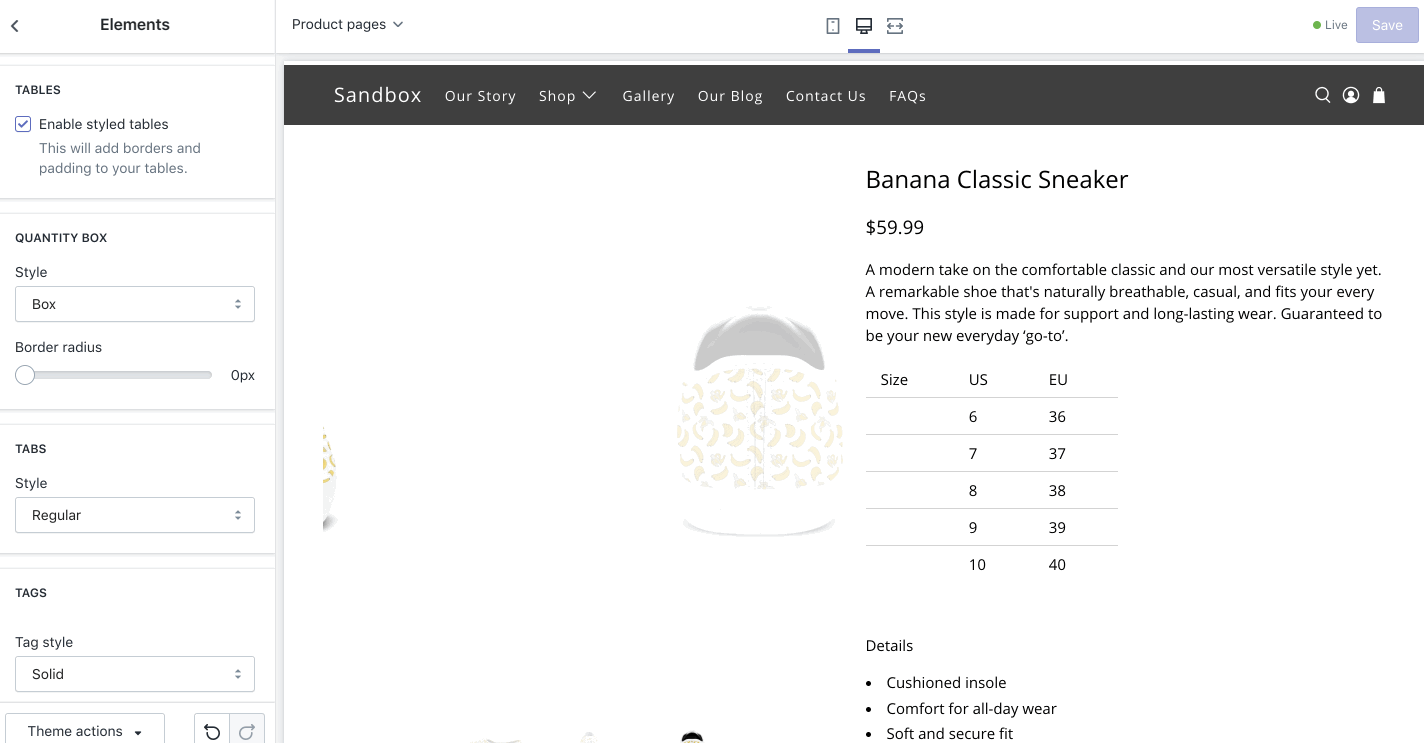Open the Tag style dropdown
Image resolution: width=1424 pixels, height=743 pixels.
(x=135, y=674)
